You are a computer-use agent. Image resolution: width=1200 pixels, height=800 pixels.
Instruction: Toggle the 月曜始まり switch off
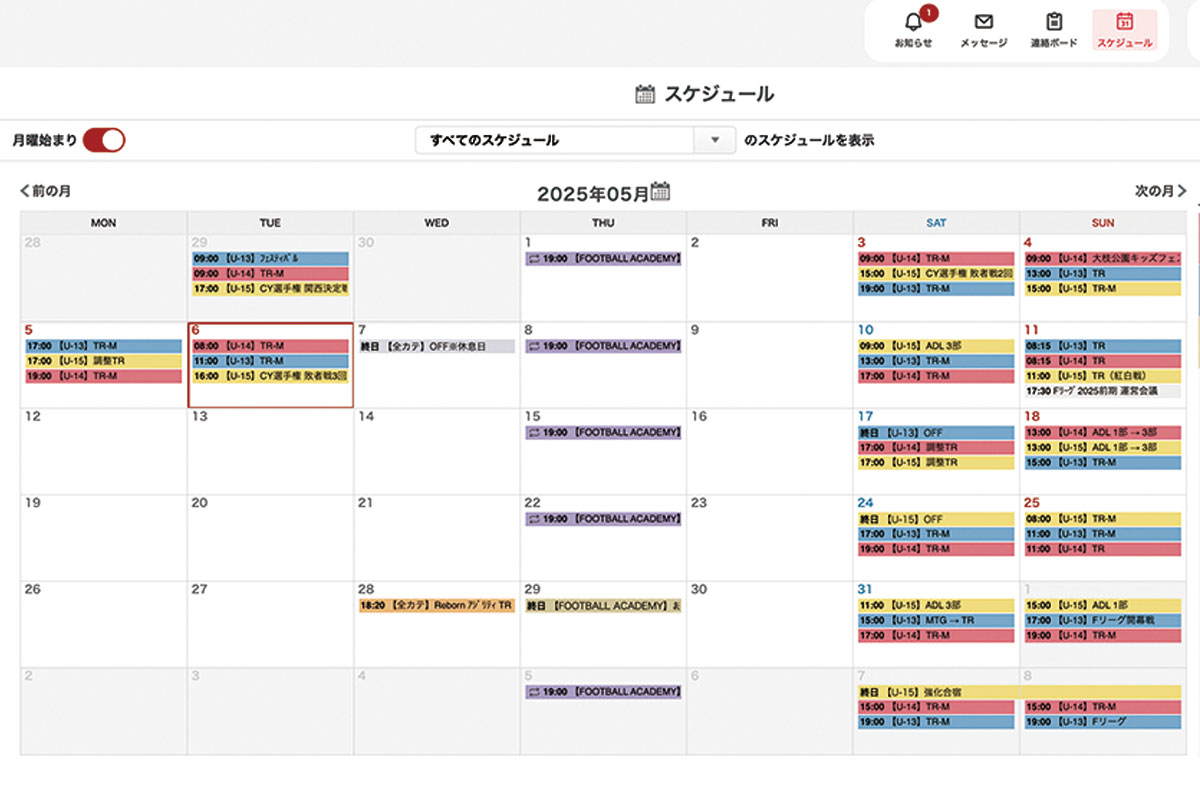[x=103, y=140]
